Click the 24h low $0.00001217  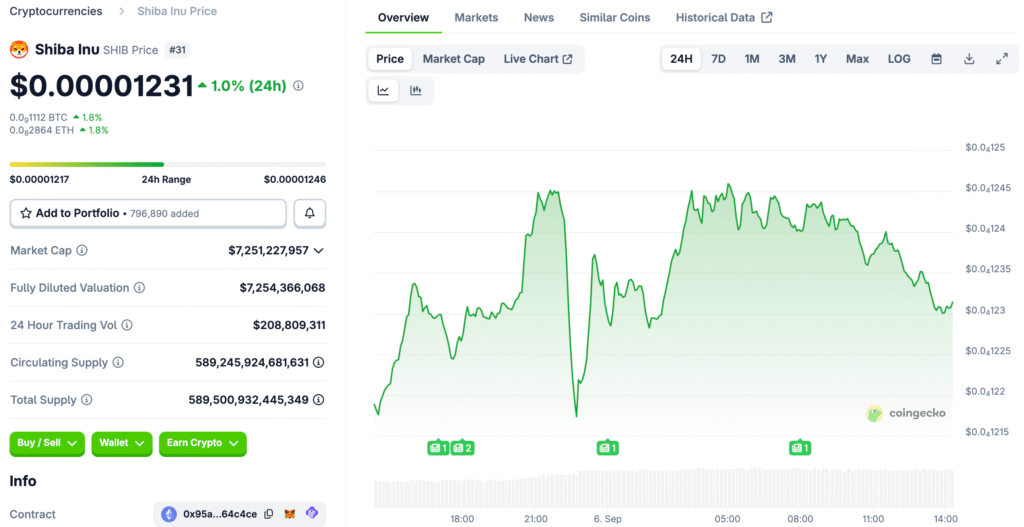click(40, 180)
